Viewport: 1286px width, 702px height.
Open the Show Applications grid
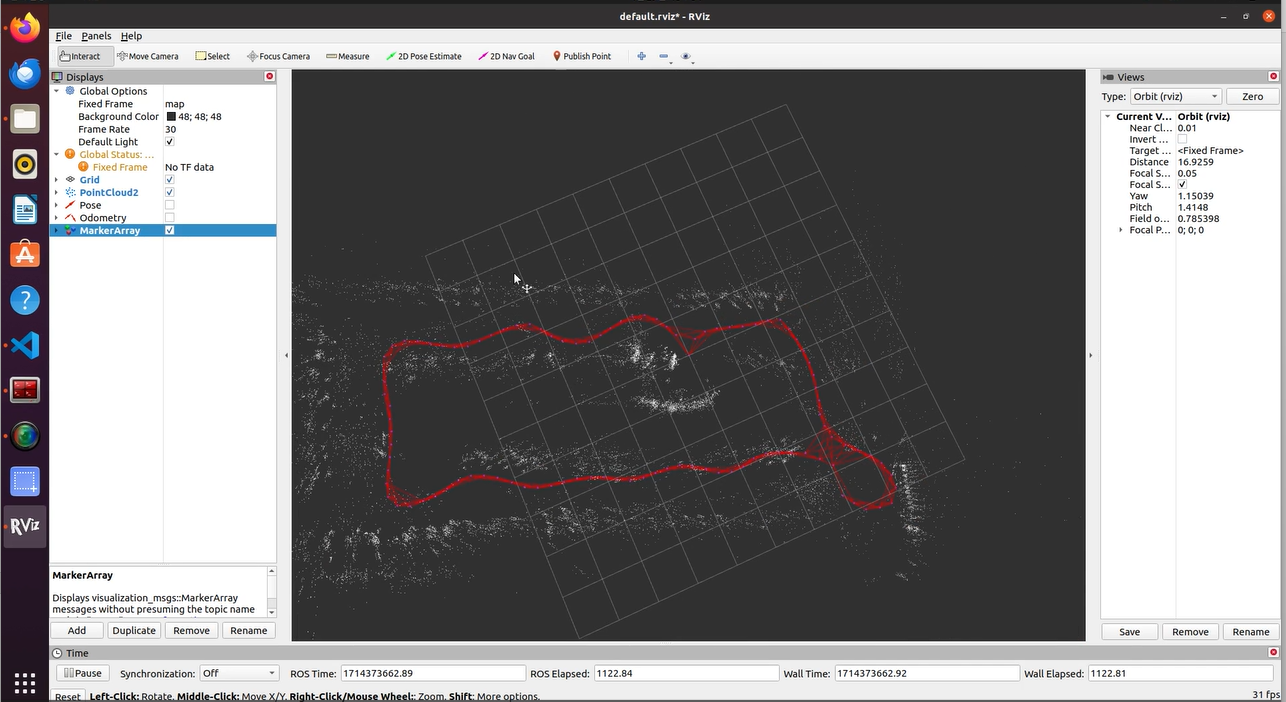point(25,683)
